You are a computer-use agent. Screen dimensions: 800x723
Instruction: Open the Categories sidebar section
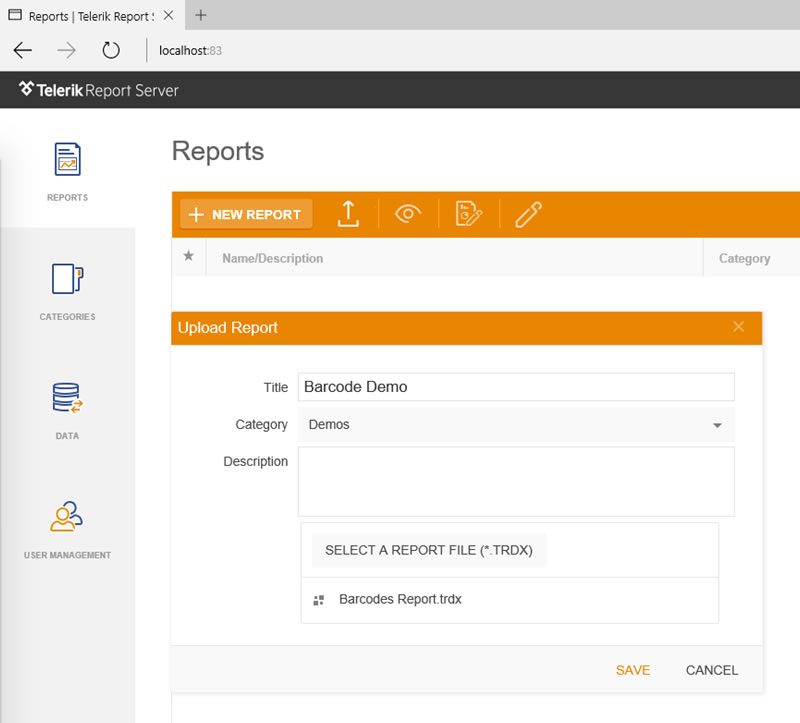click(x=67, y=291)
